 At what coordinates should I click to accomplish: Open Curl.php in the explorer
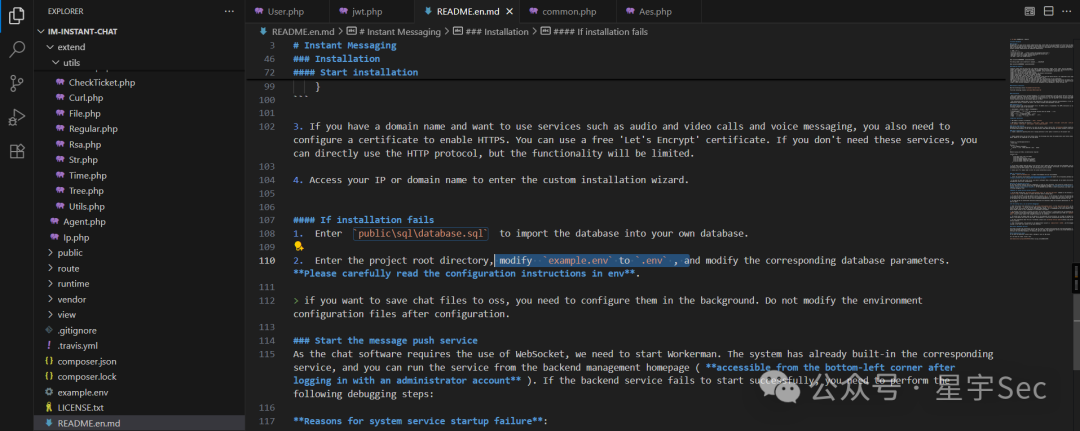click(x=86, y=98)
